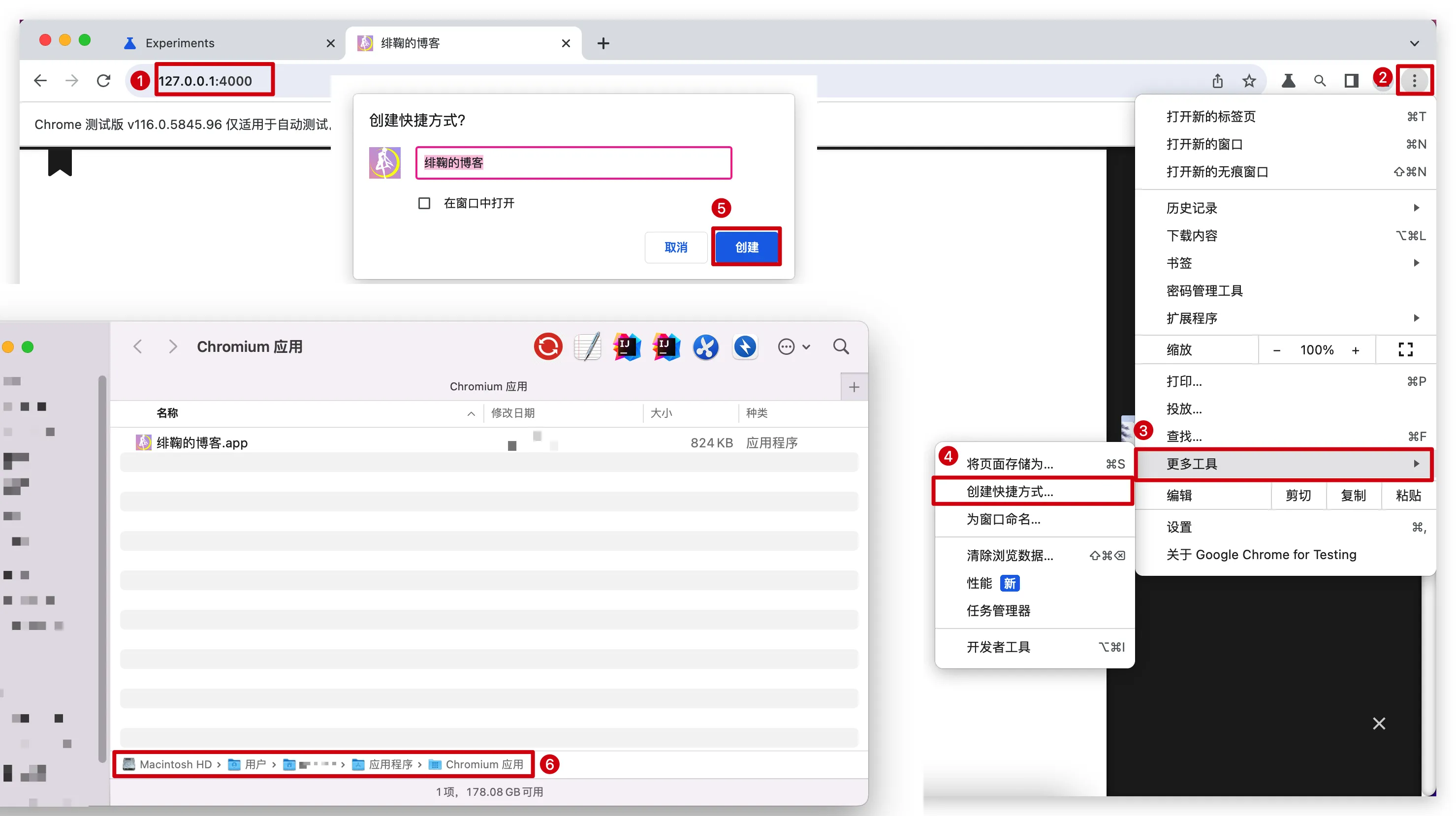Switch to the Experiments tab

[x=180, y=43]
